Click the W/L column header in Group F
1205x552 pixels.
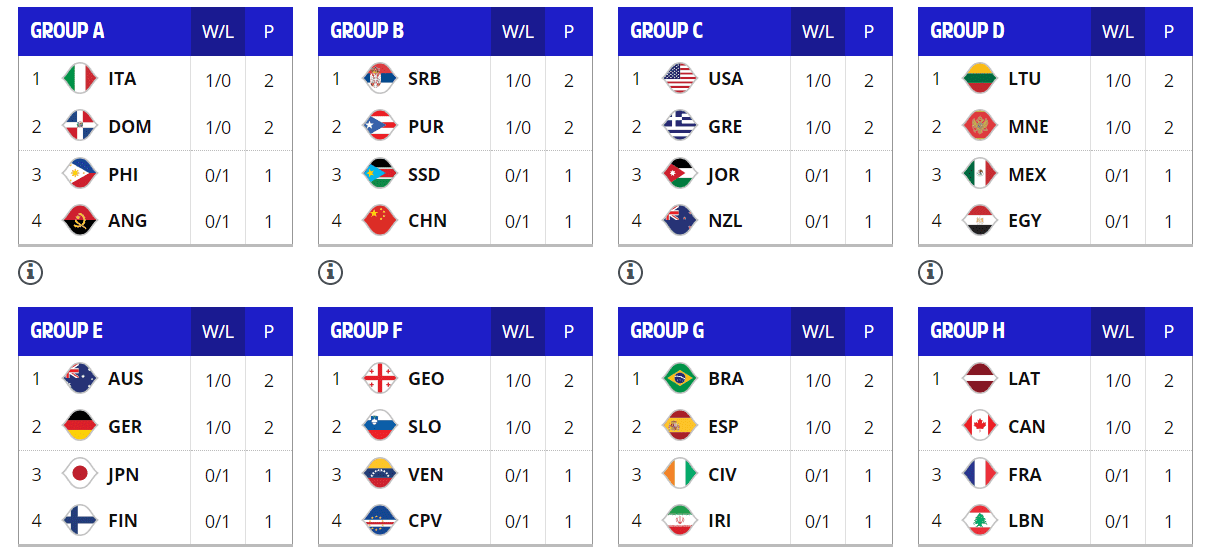[517, 331]
